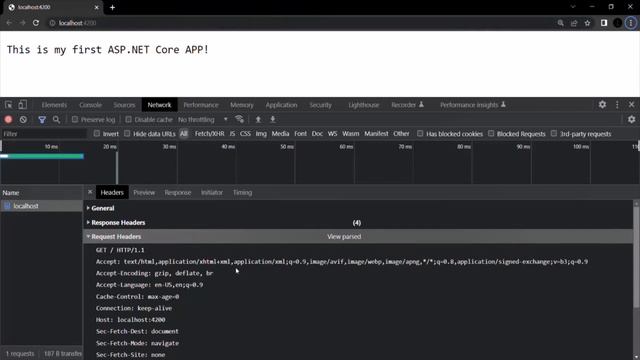Check Blocked Requests checkbox

[x=491, y=133]
